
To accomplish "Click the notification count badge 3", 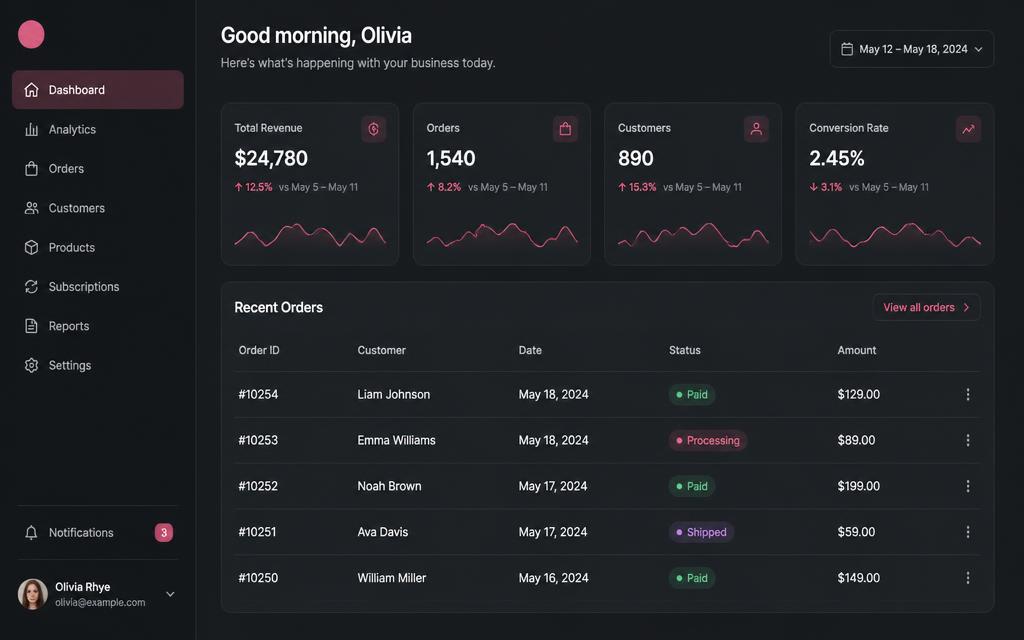I will pos(164,532).
